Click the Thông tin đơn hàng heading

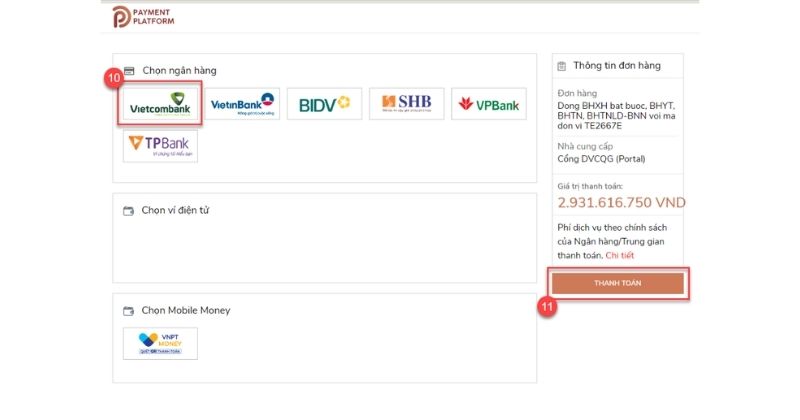[x=617, y=65]
